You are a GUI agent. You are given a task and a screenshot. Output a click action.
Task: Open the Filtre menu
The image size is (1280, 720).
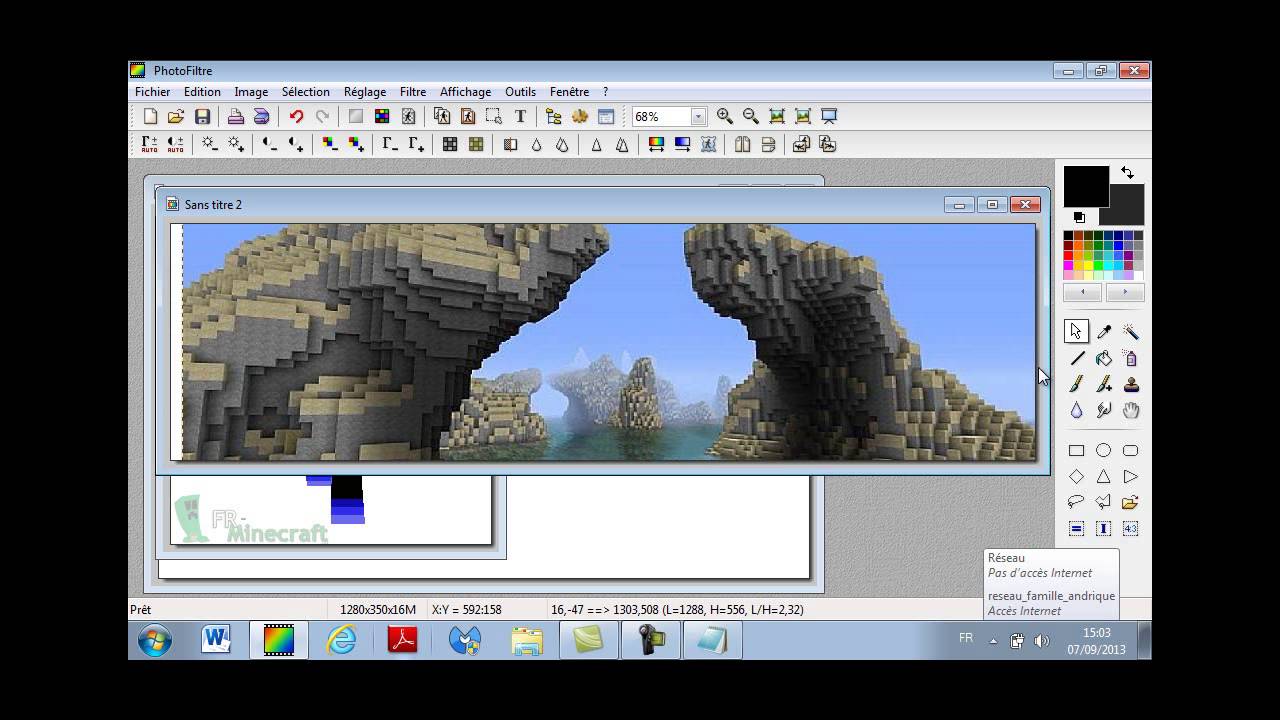(413, 92)
